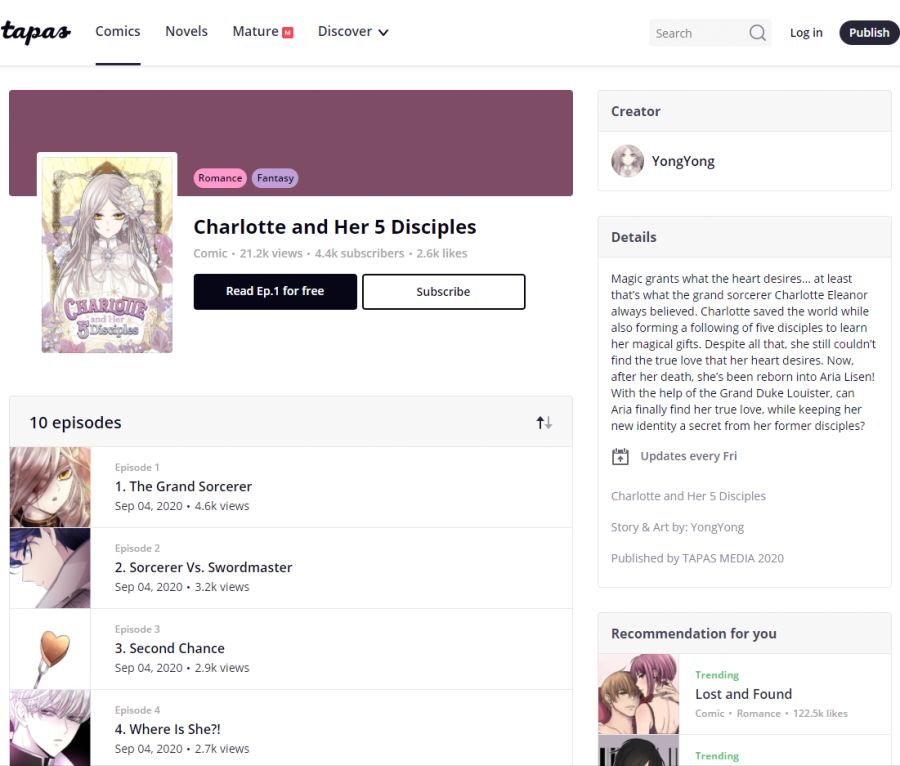
Task: Click the '10 episodes' heading
Action: 75,423
